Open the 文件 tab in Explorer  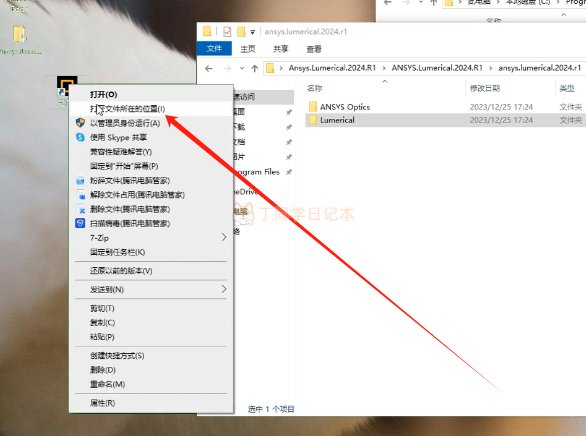tap(214, 49)
